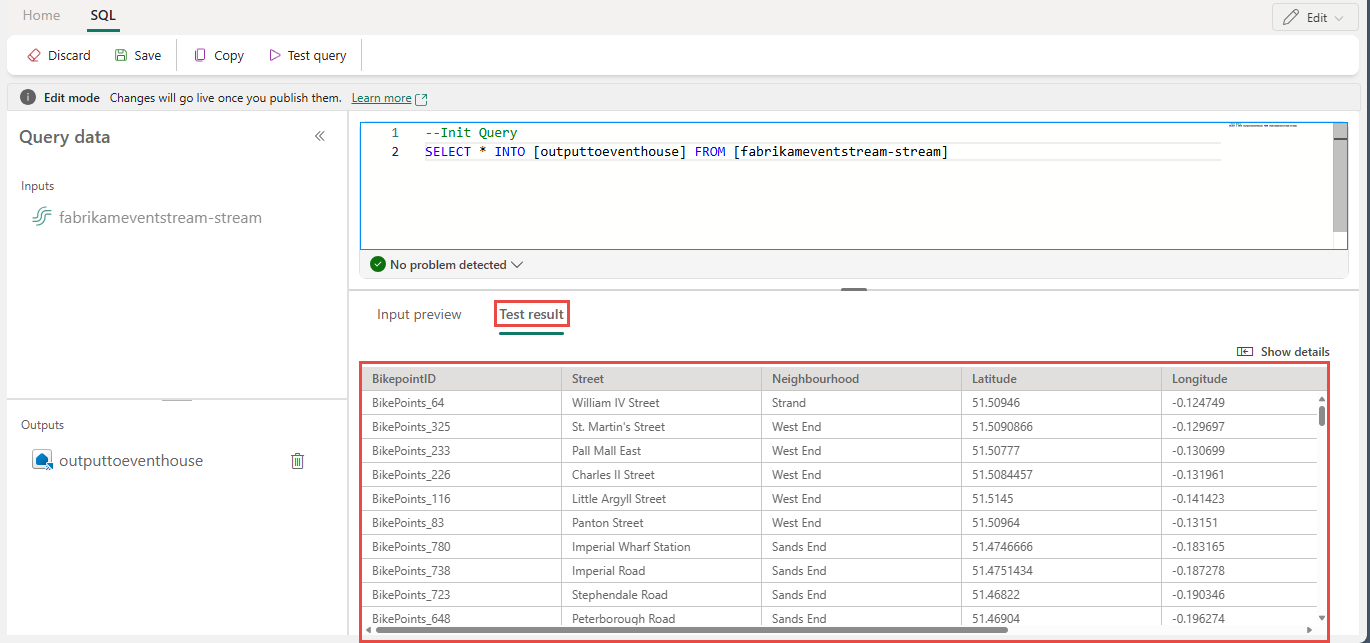Screen dimensions: 1370x643
Task: Click the outputtoeventhouse eventhouse icon
Action: tap(42, 461)
